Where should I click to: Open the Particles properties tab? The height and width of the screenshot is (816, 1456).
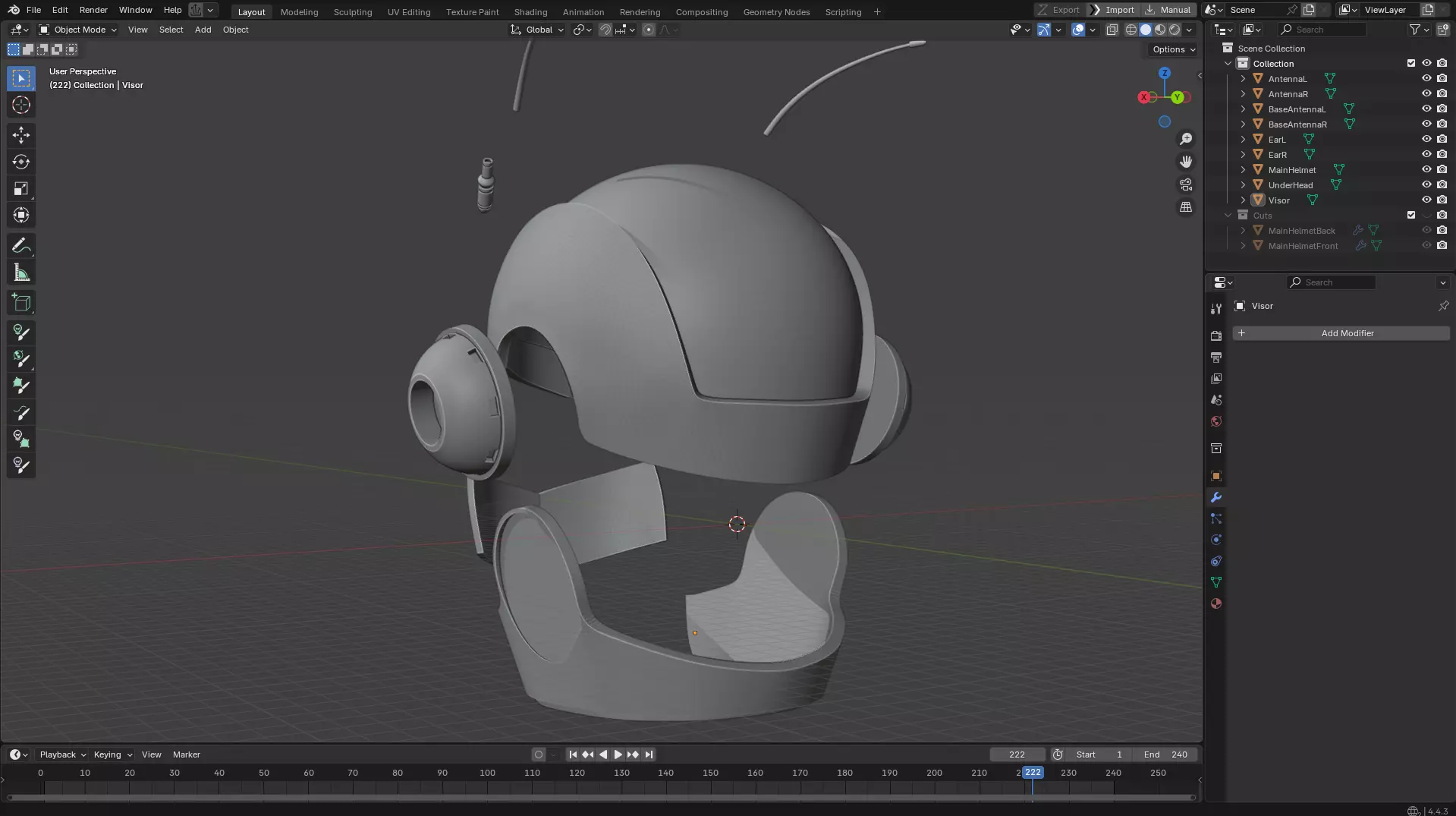pos(1216,518)
